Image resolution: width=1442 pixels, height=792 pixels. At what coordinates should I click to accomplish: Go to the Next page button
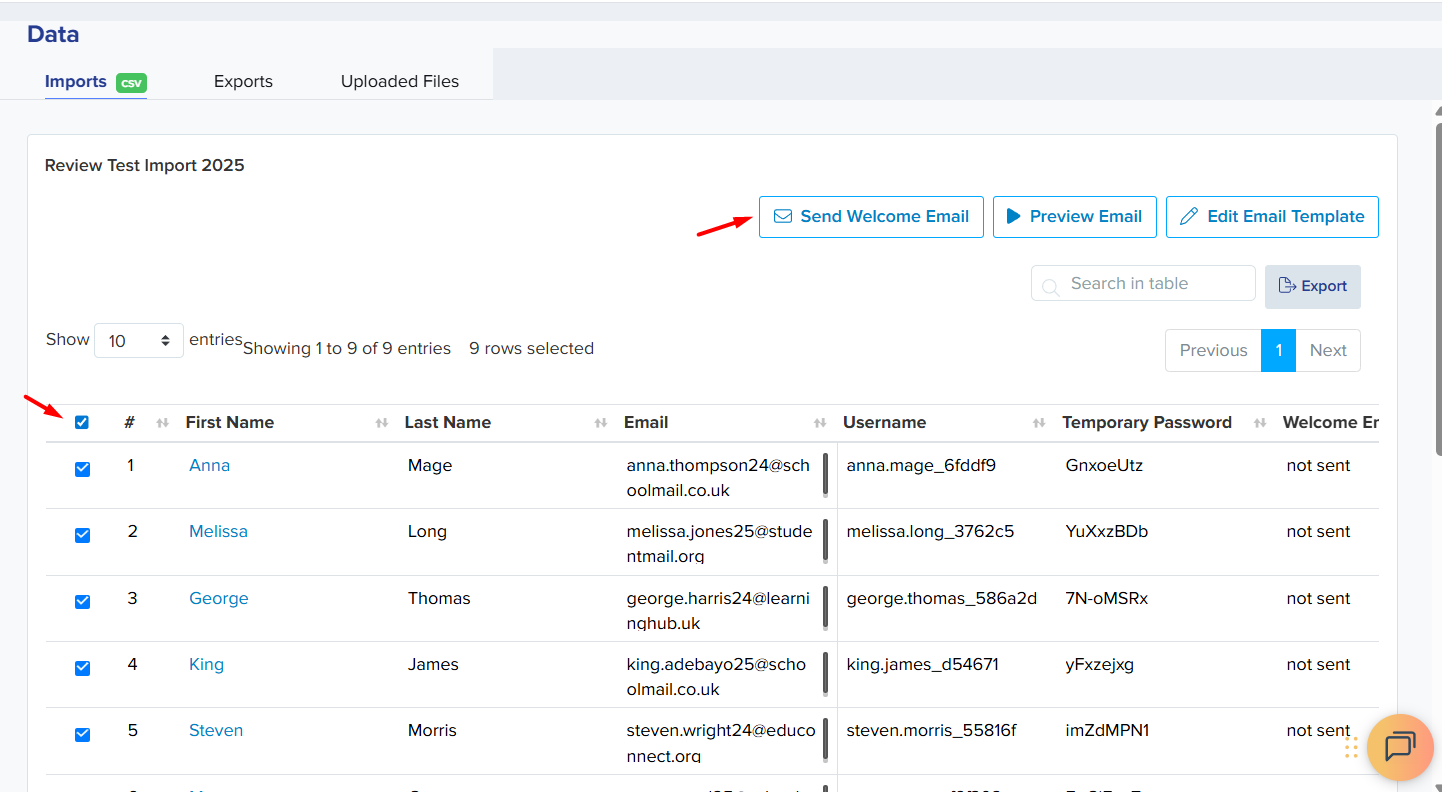1328,351
